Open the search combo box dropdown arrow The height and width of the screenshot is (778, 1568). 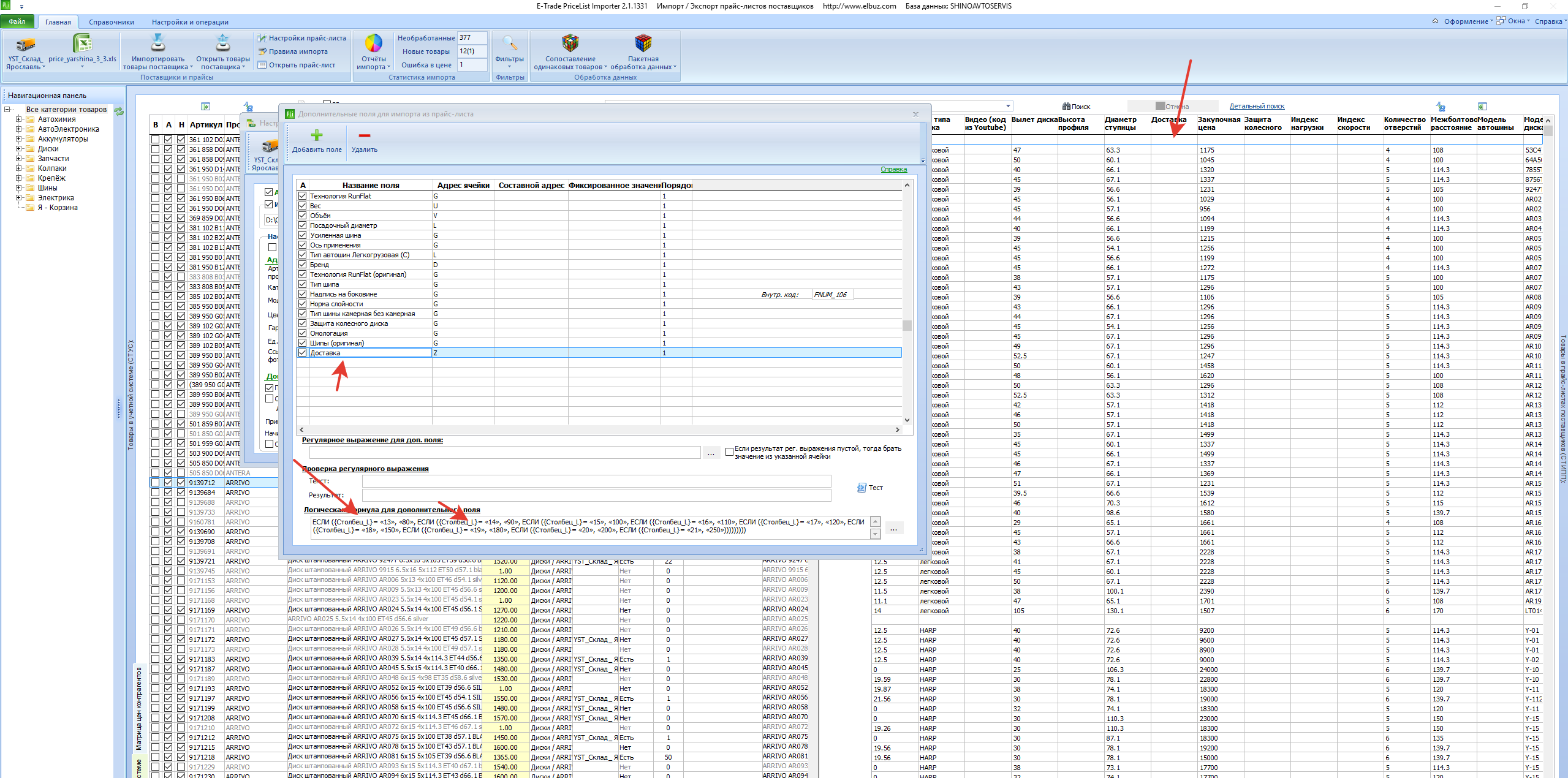pyautogui.click(x=1008, y=107)
